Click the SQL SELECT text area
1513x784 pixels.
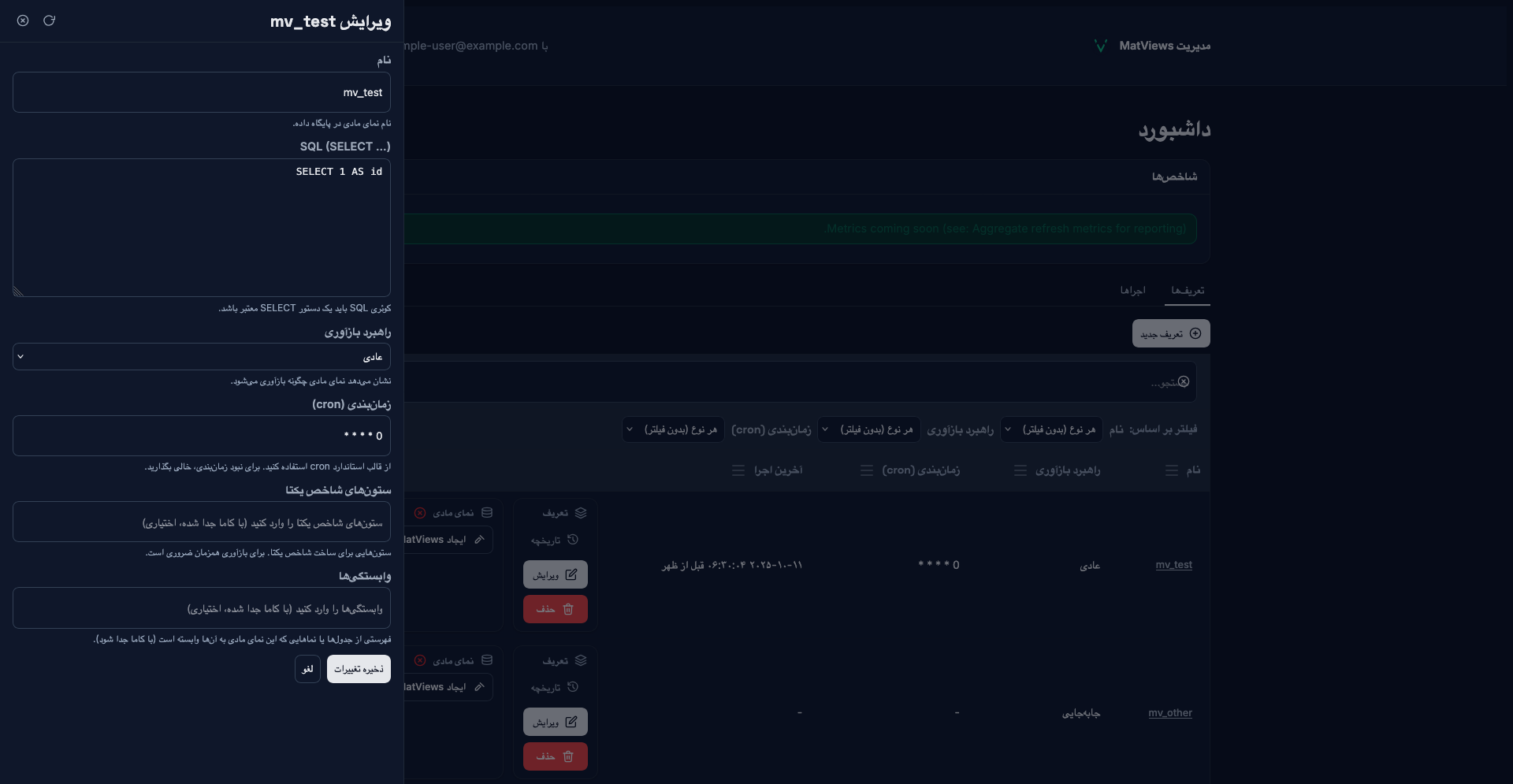coord(202,229)
